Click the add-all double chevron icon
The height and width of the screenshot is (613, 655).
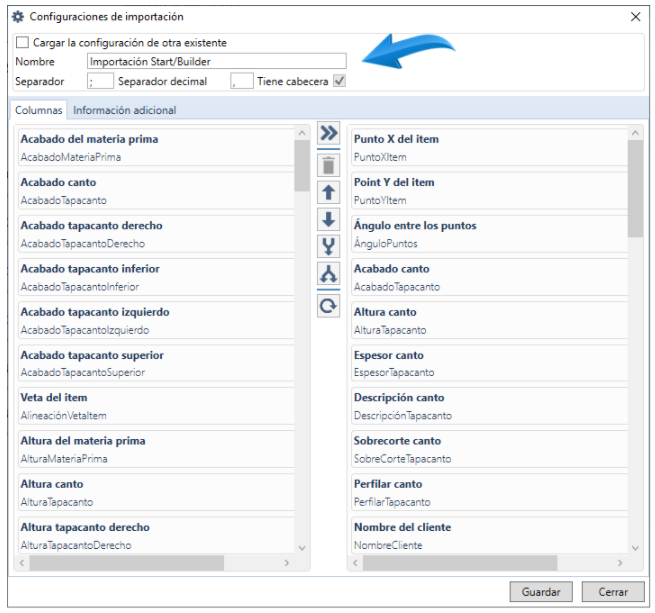pyautogui.click(x=328, y=133)
